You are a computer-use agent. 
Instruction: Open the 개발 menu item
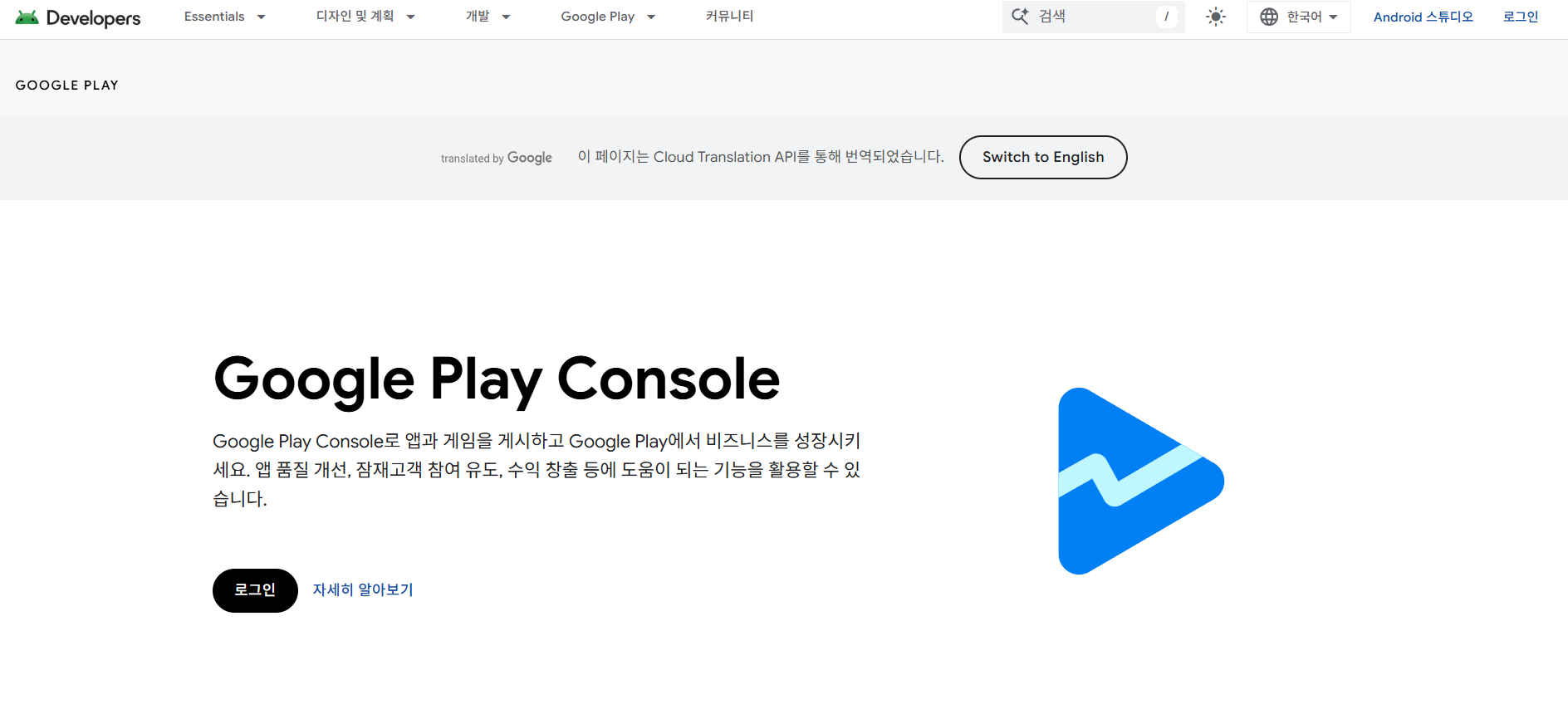pos(478,17)
